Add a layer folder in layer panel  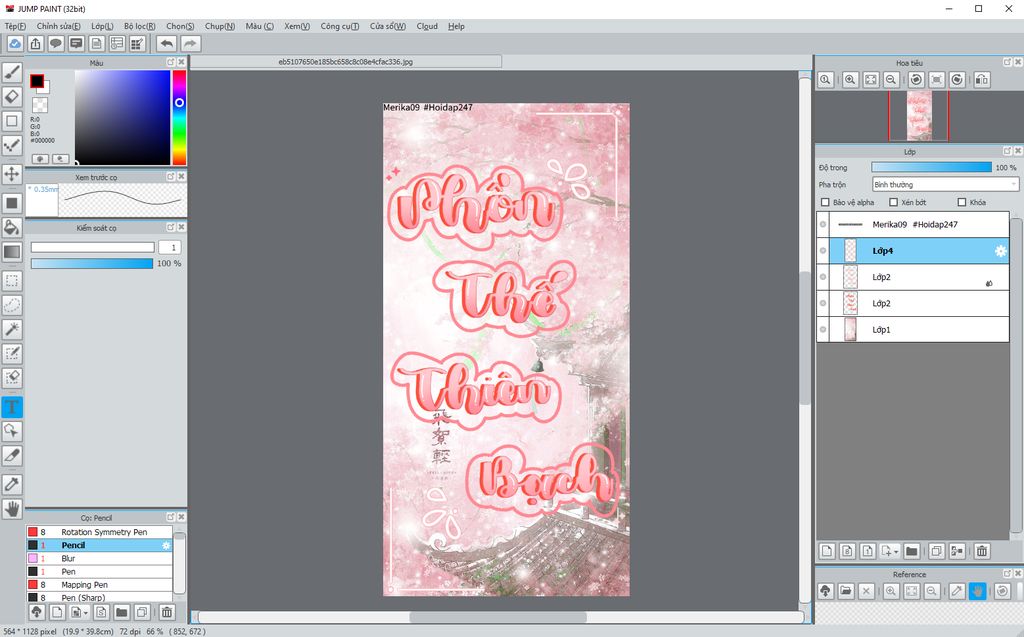pyautogui.click(x=912, y=551)
